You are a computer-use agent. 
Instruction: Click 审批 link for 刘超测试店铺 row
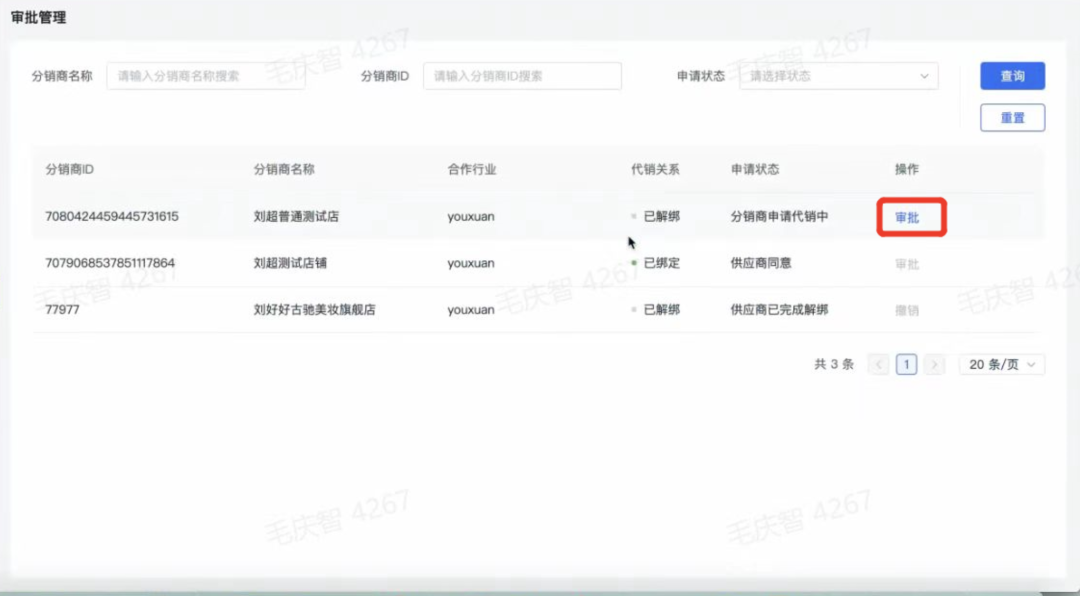[x=907, y=264]
